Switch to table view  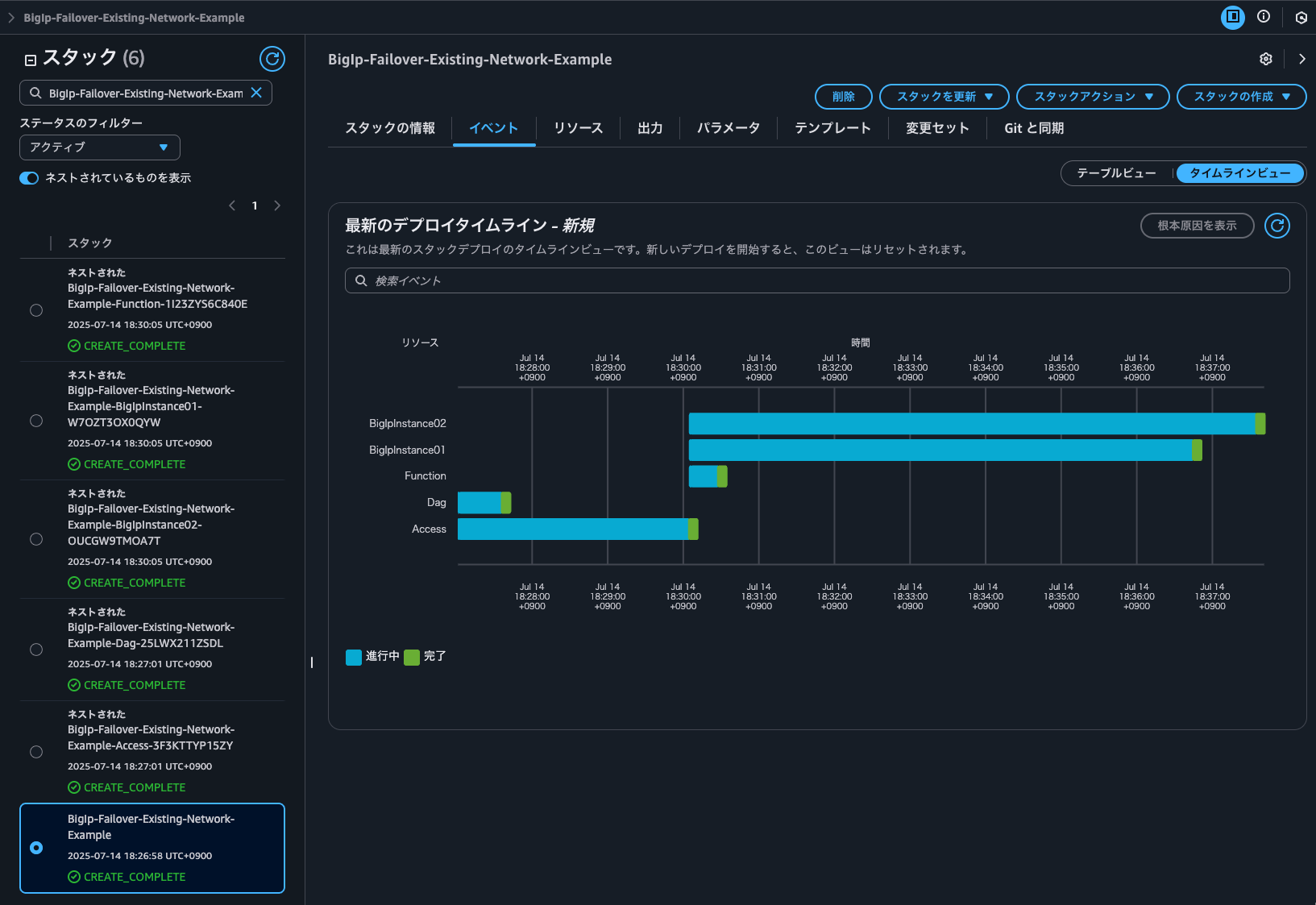[x=1116, y=173]
